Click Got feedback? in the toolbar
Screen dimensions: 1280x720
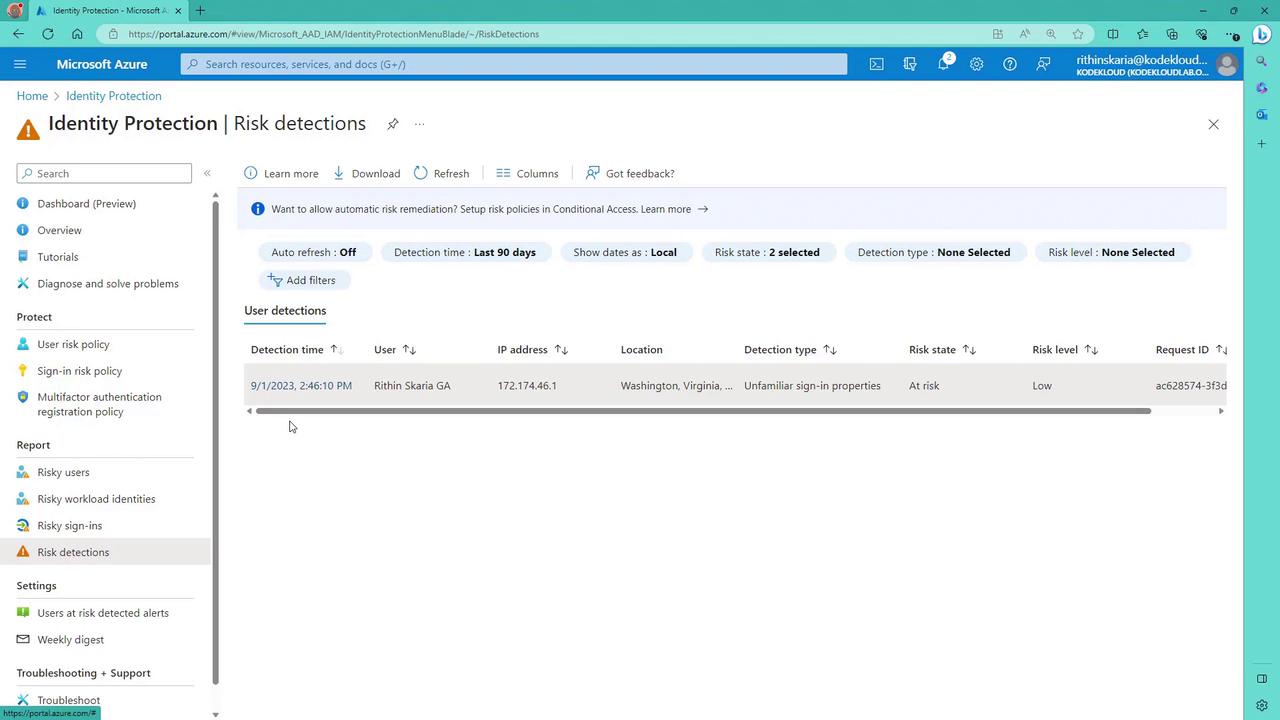coord(630,173)
